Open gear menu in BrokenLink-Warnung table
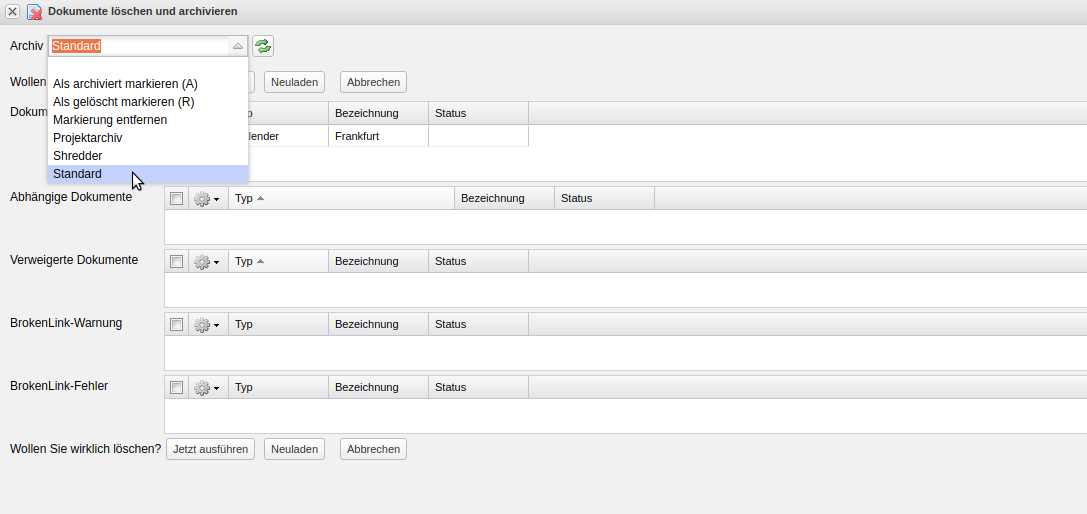1087x514 pixels. [206, 324]
